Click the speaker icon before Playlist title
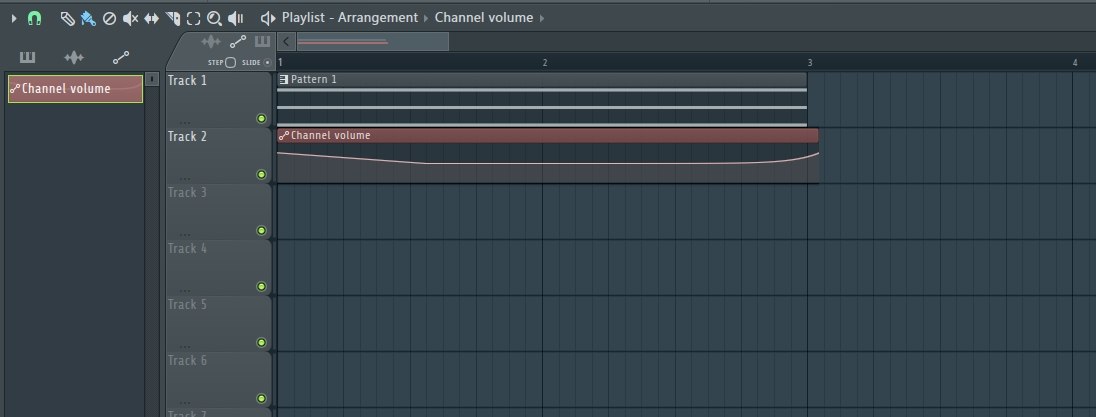This screenshot has height=417, width=1096. coord(268,18)
